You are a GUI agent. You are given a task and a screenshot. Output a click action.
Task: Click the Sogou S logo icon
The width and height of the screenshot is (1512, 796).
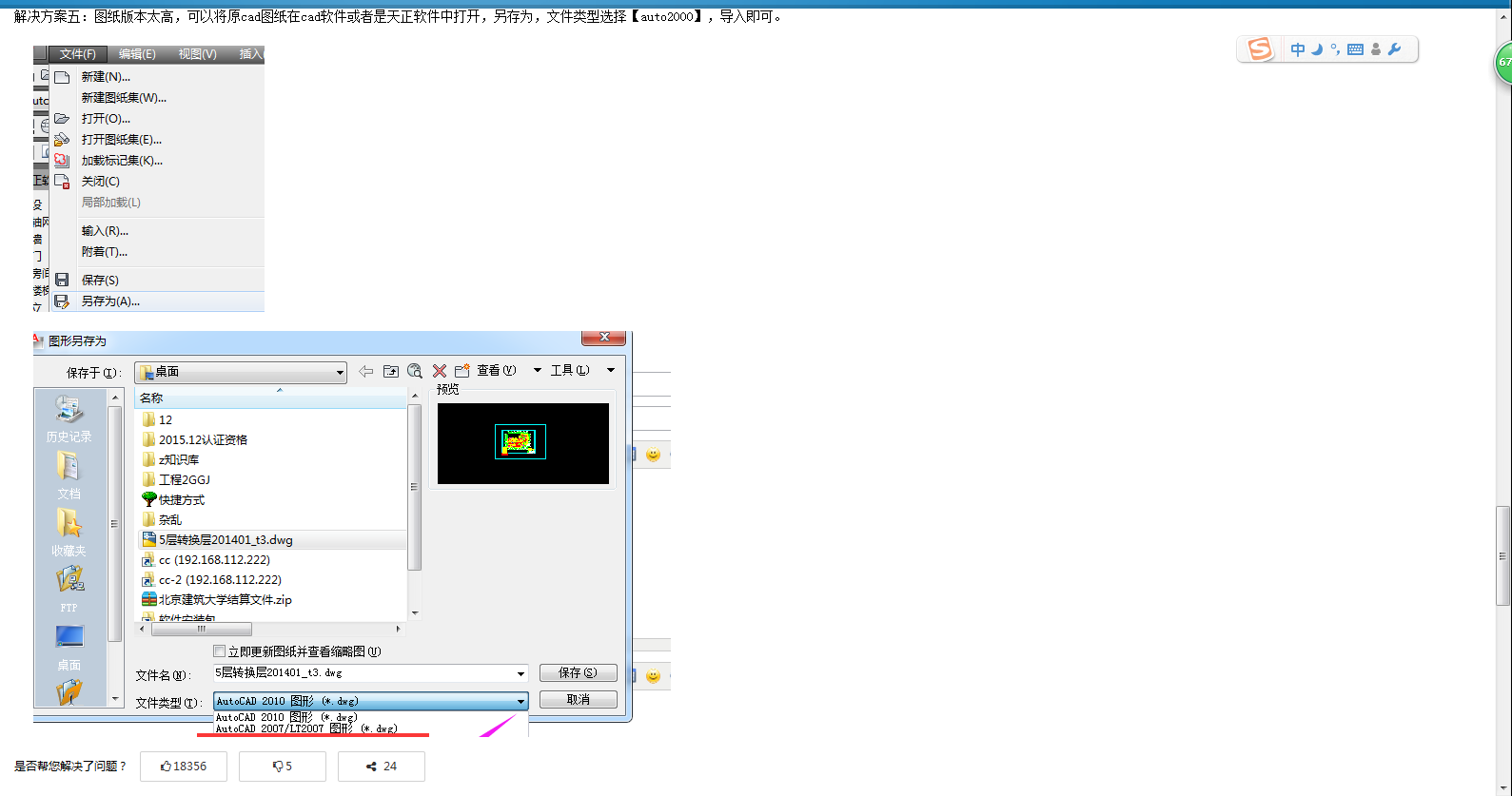point(1260,49)
